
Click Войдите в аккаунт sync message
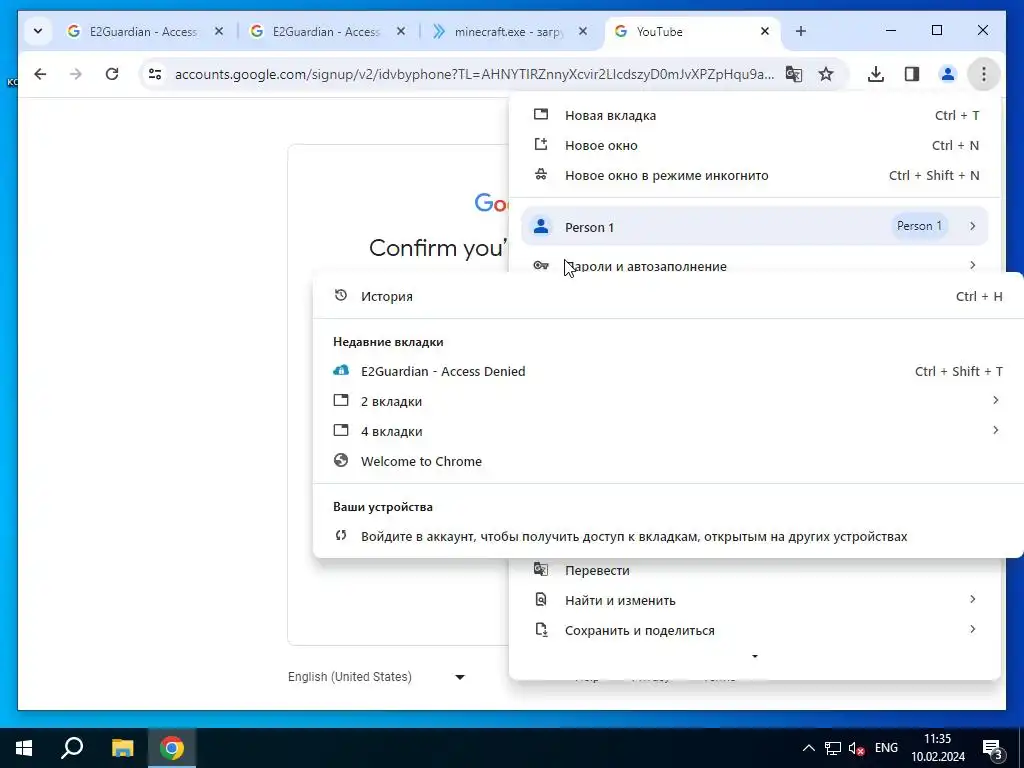668,536
